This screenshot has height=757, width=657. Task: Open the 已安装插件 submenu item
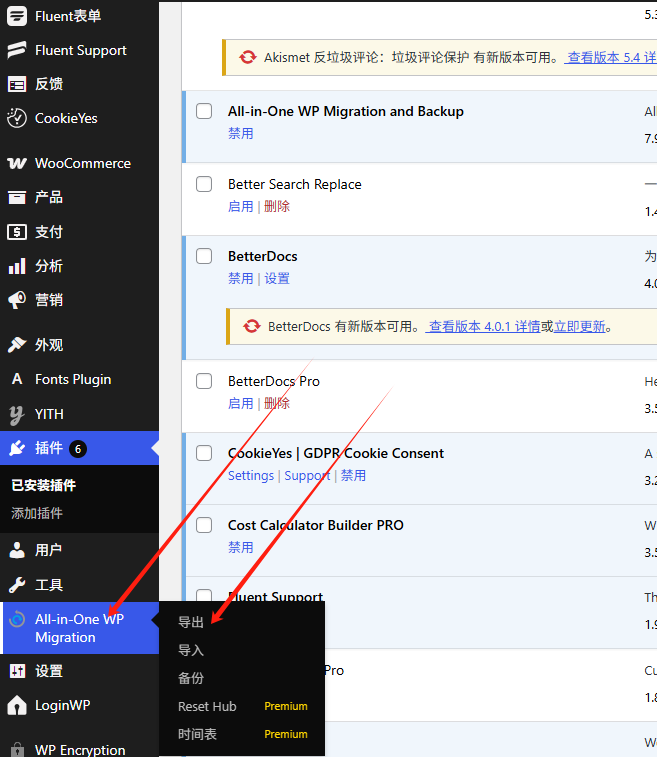[x=43, y=485]
